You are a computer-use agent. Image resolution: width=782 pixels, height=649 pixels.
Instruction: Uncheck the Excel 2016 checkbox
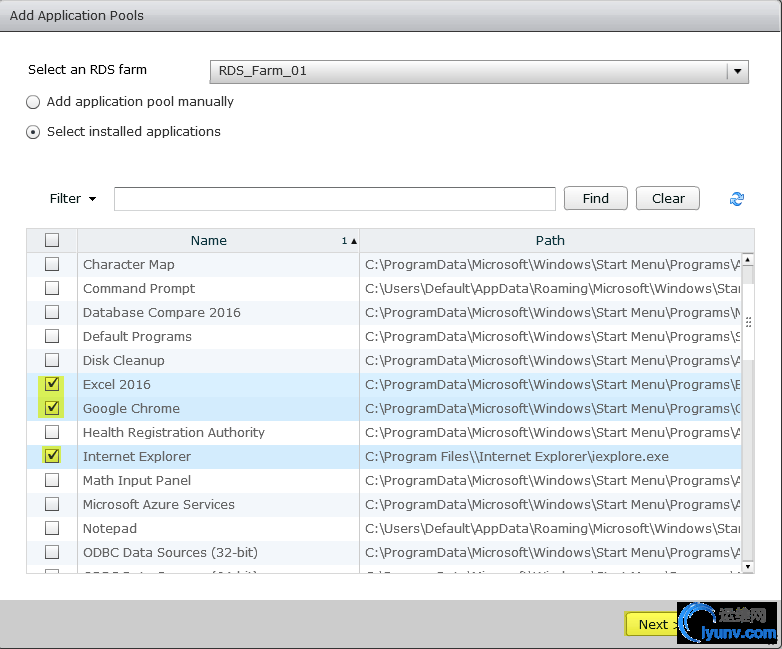52,384
